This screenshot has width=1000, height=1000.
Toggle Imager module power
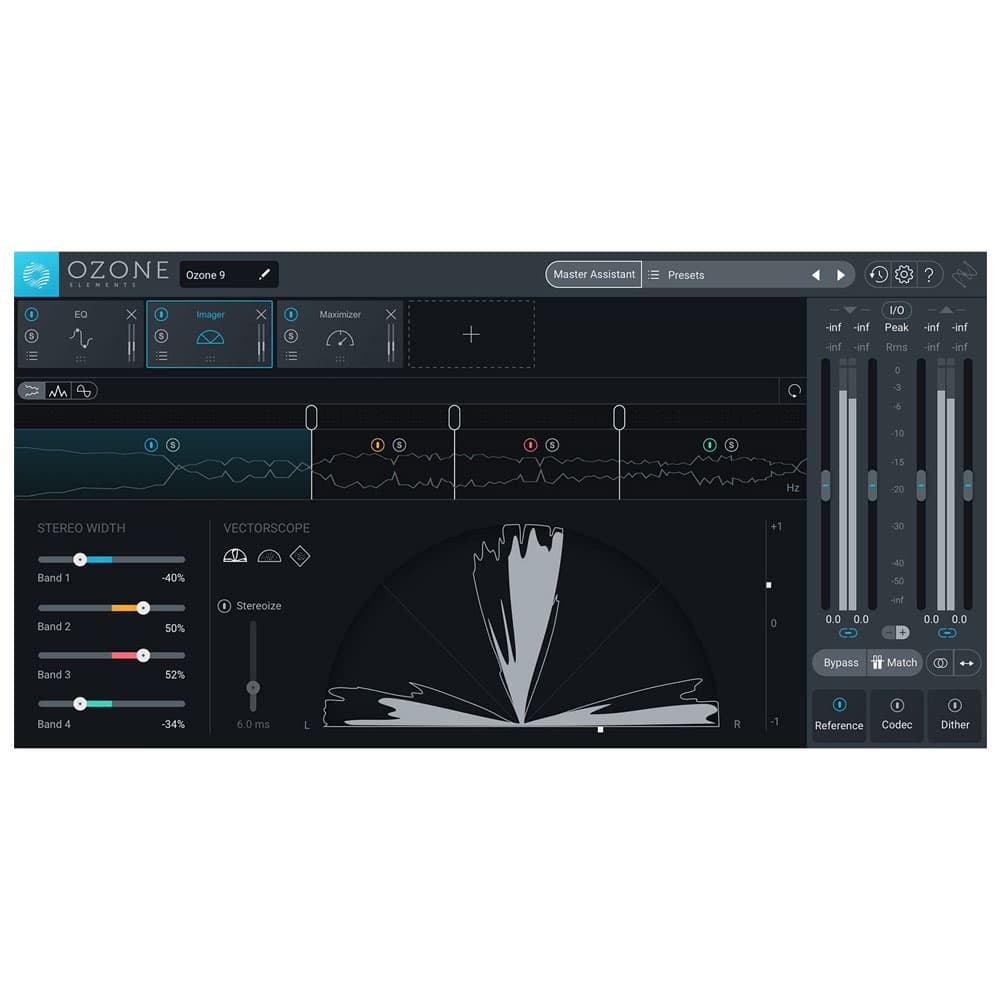pos(161,314)
